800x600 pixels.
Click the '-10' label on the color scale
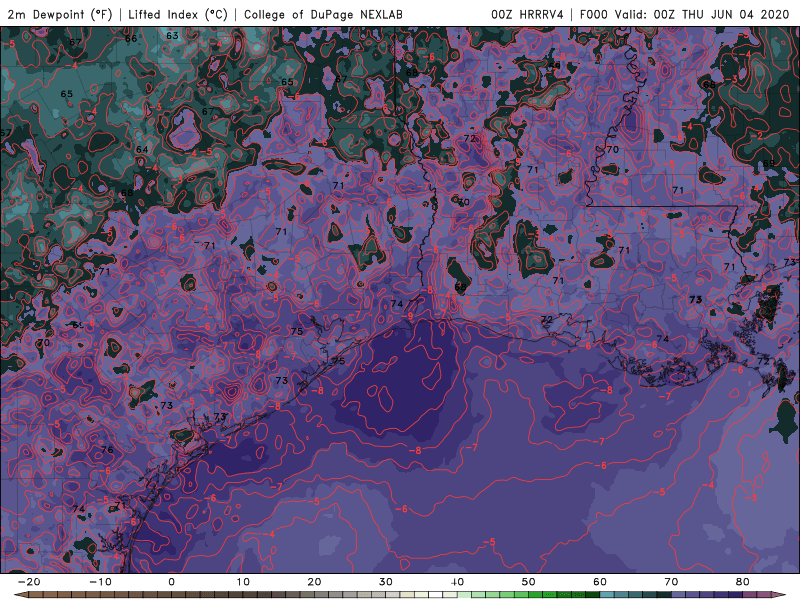point(100,582)
